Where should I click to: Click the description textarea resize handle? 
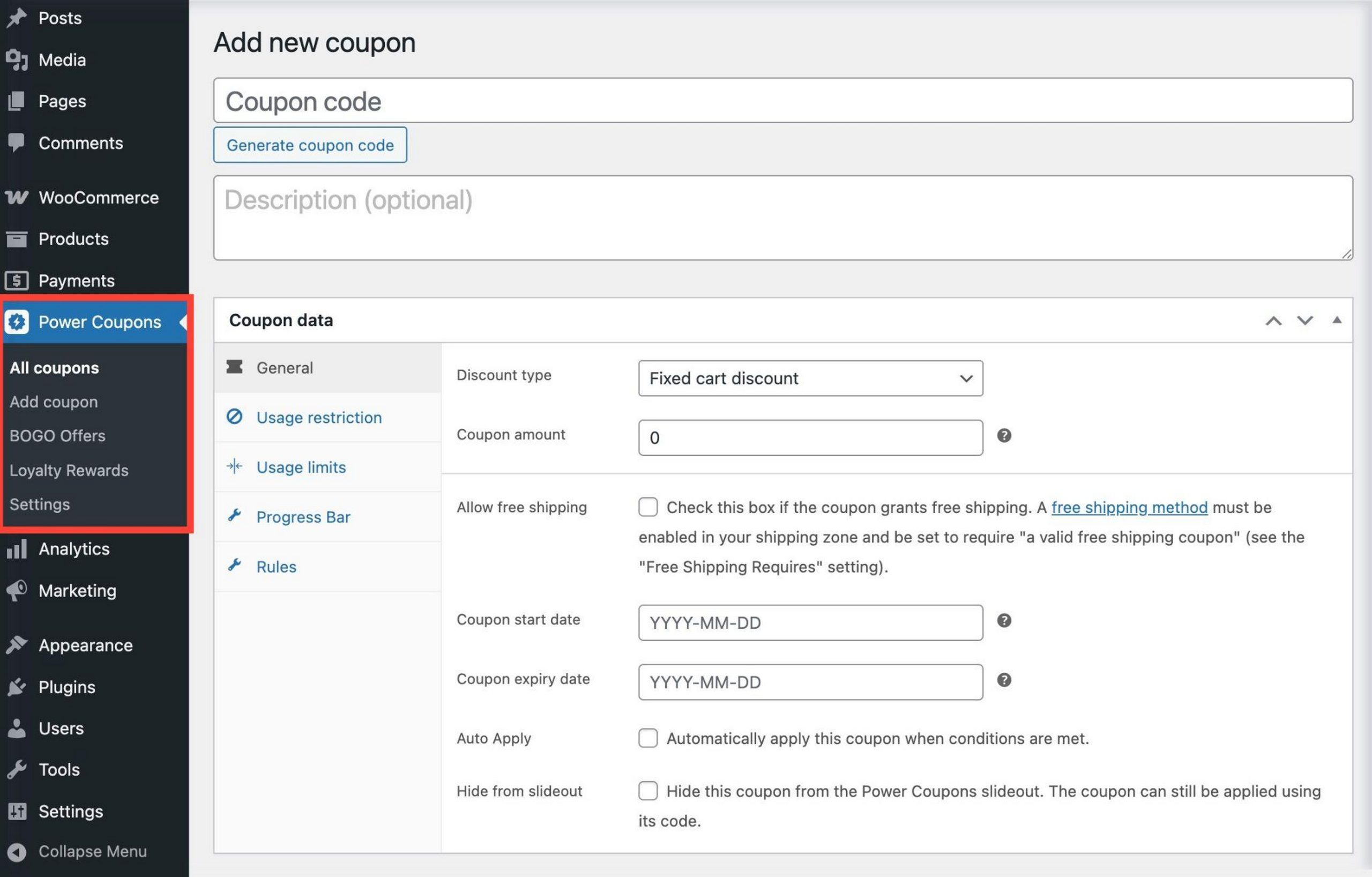pos(1346,254)
